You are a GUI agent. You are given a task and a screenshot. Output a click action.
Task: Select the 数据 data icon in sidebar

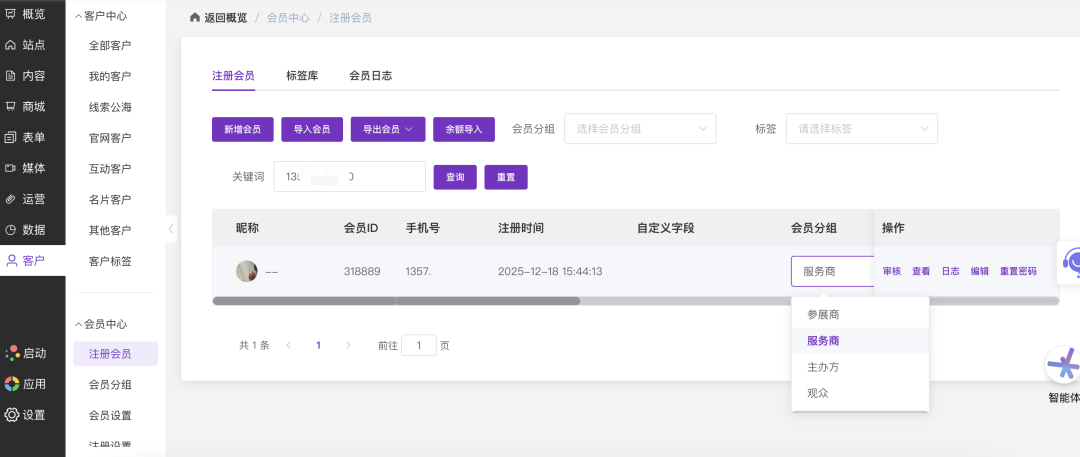[11, 229]
